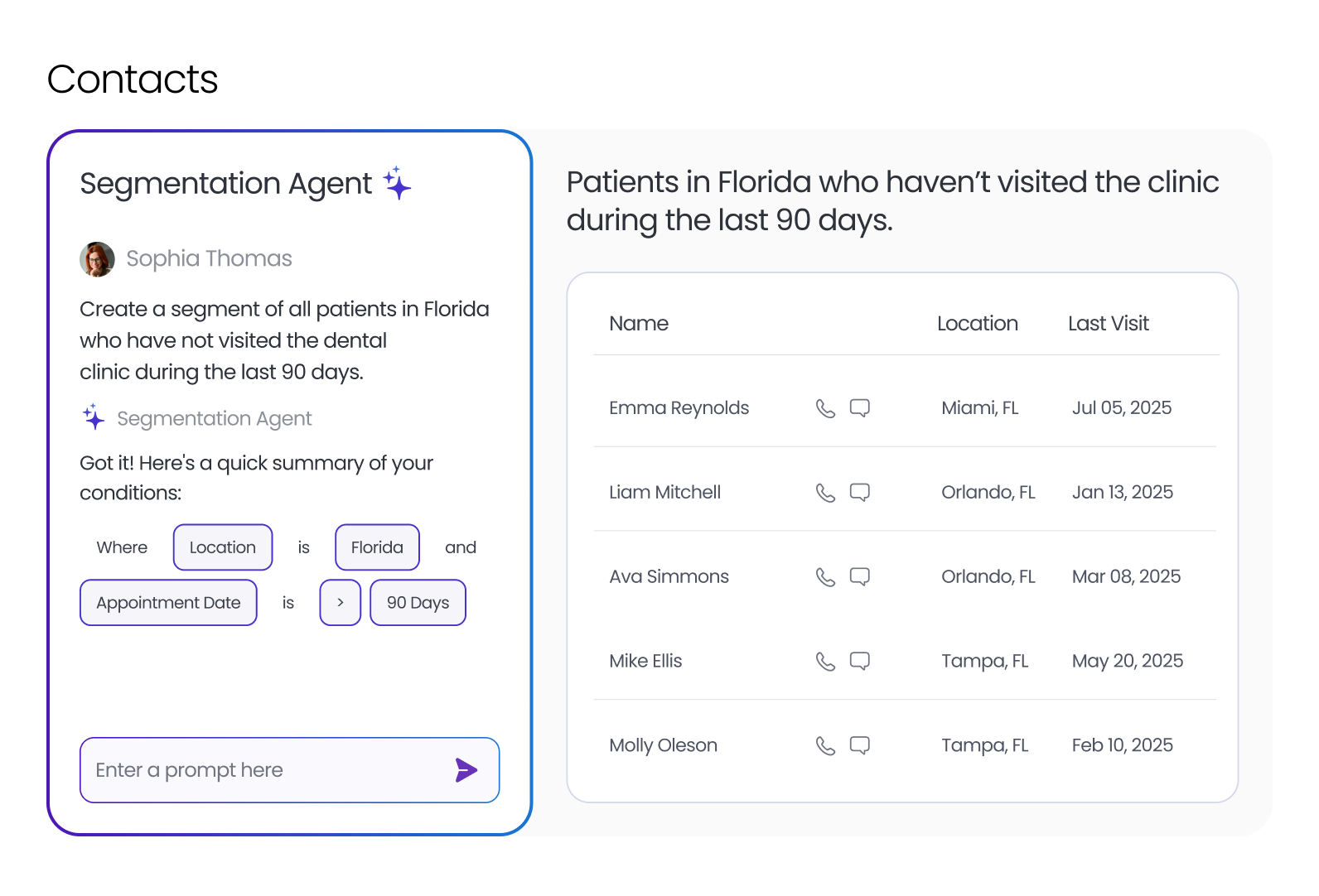Change the Florida value chip
The width and height of the screenshot is (1319, 896).
[377, 547]
